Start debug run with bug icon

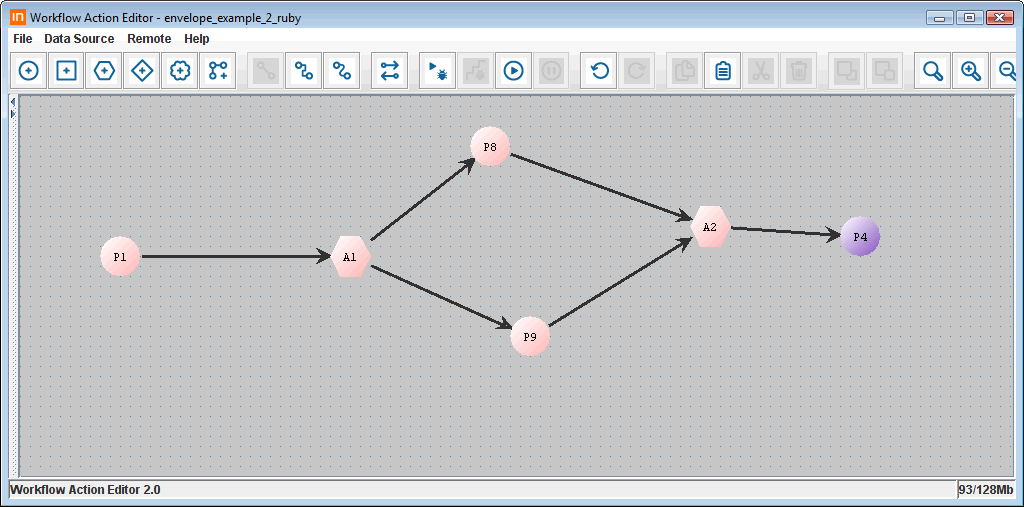(437, 71)
